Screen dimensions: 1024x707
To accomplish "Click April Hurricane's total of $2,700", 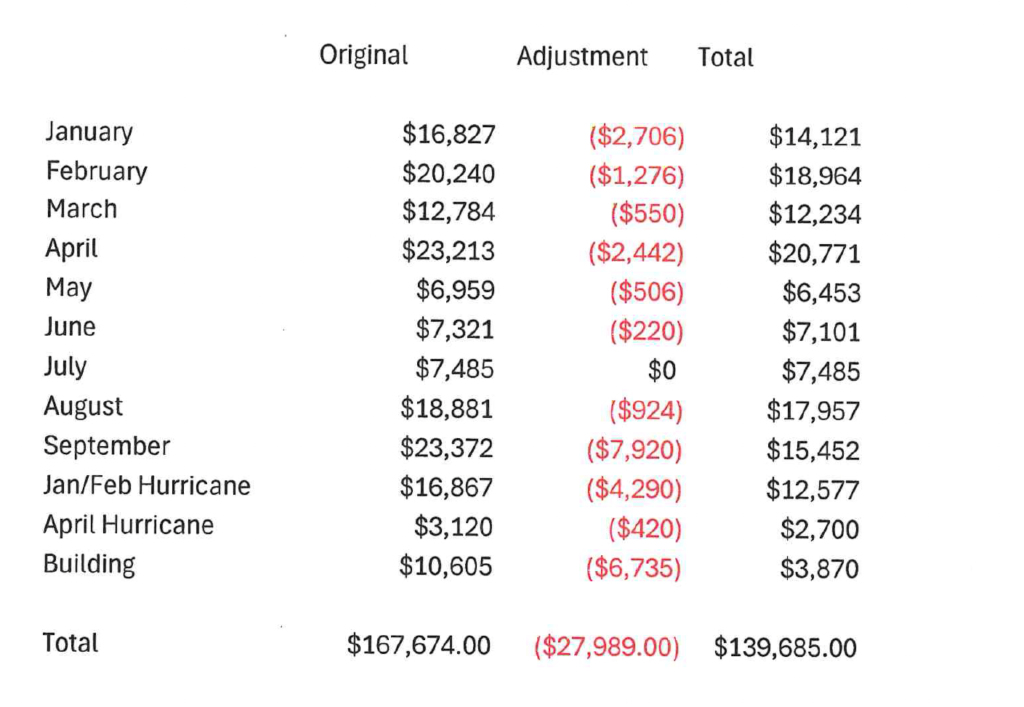I will tap(820, 529).
